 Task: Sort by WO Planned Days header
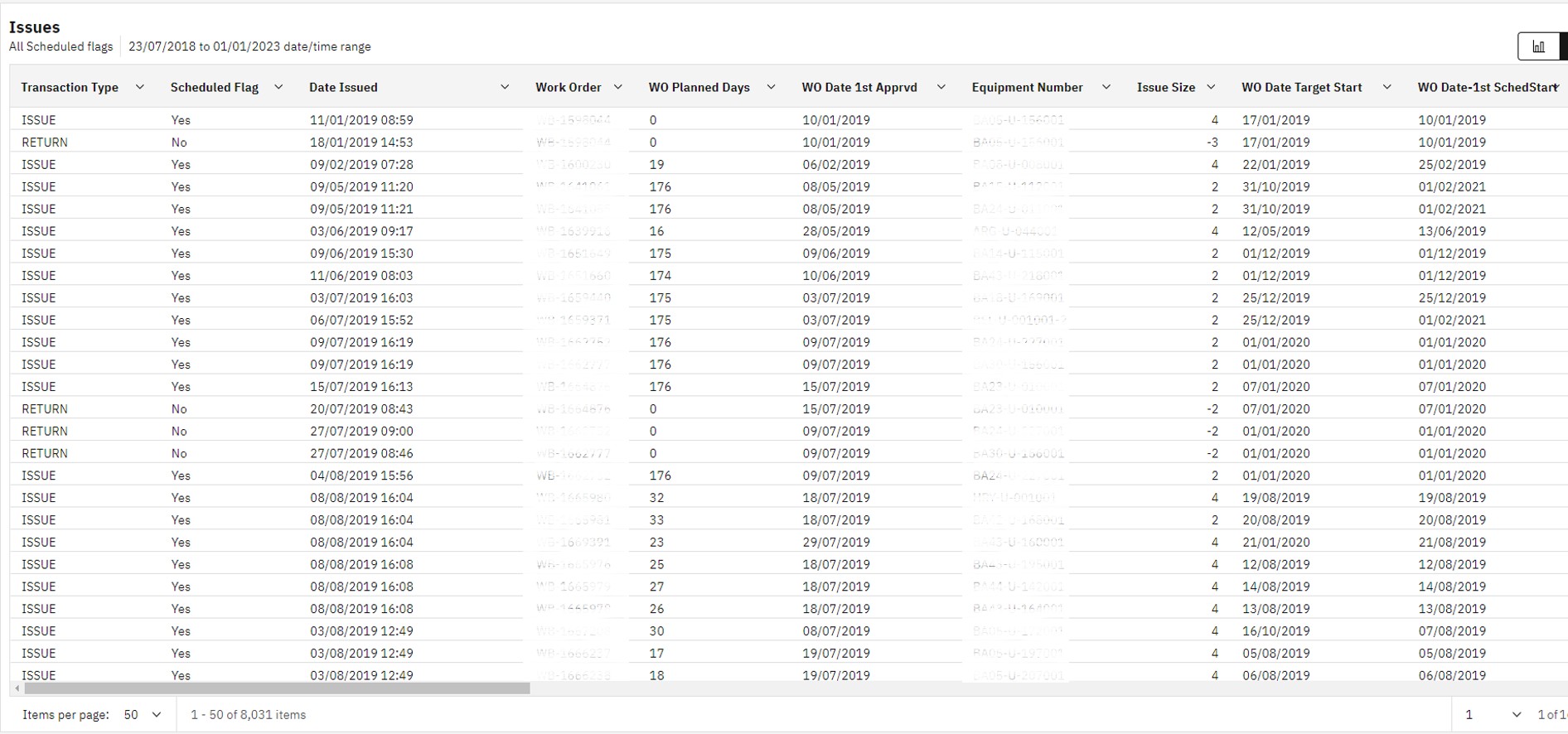699,87
